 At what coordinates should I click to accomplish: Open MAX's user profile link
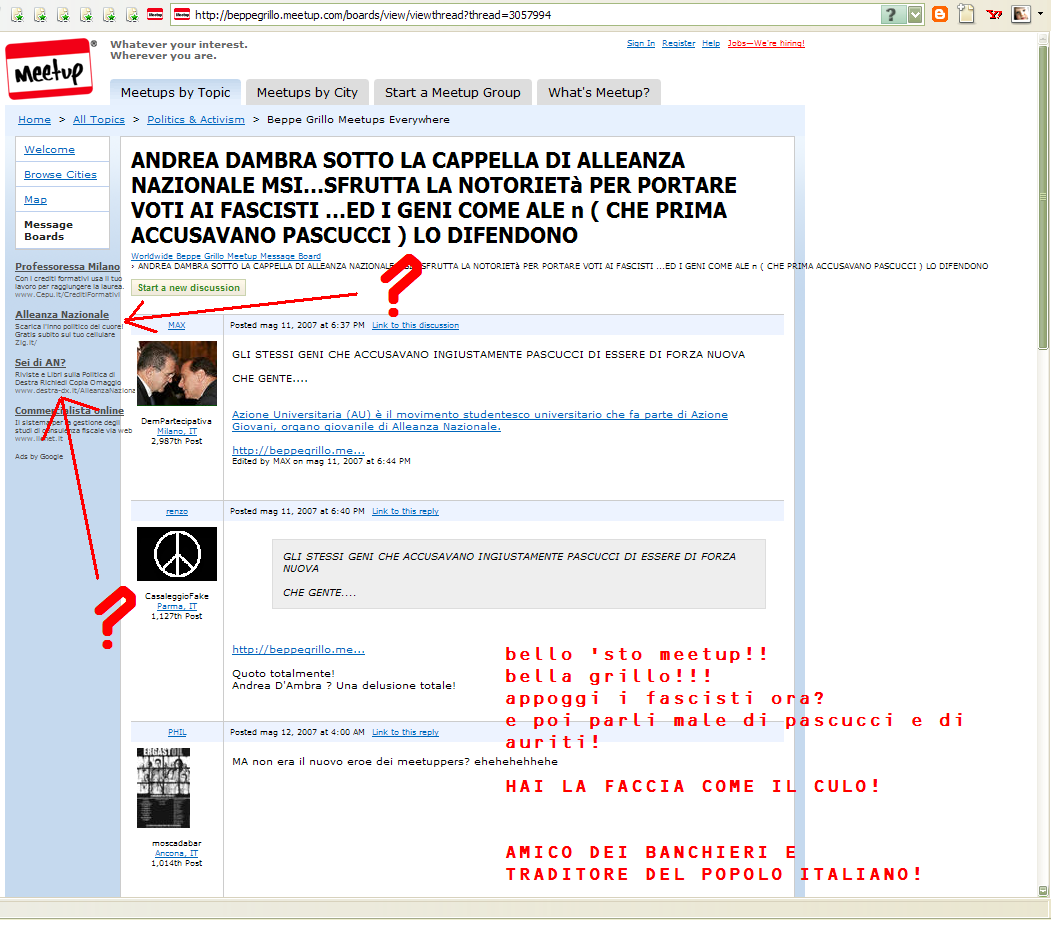pos(176,325)
